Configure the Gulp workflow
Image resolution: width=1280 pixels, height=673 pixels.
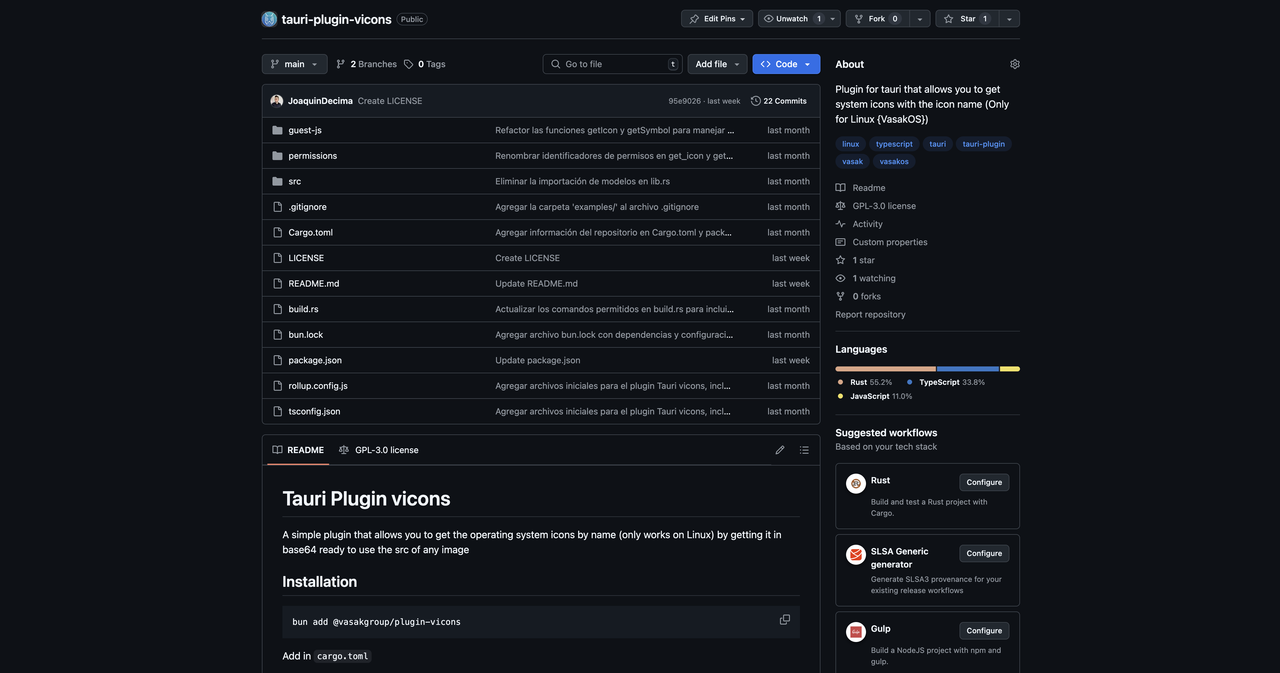point(984,630)
